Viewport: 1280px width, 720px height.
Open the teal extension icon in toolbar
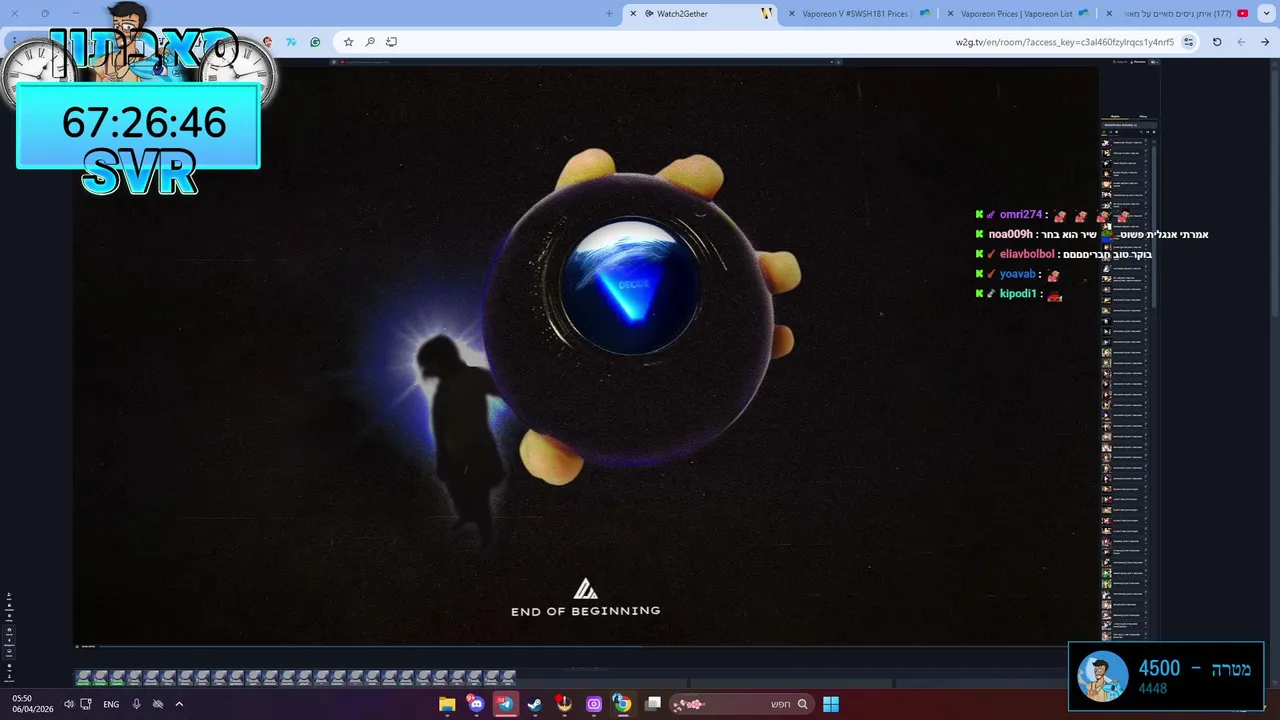tap(291, 42)
